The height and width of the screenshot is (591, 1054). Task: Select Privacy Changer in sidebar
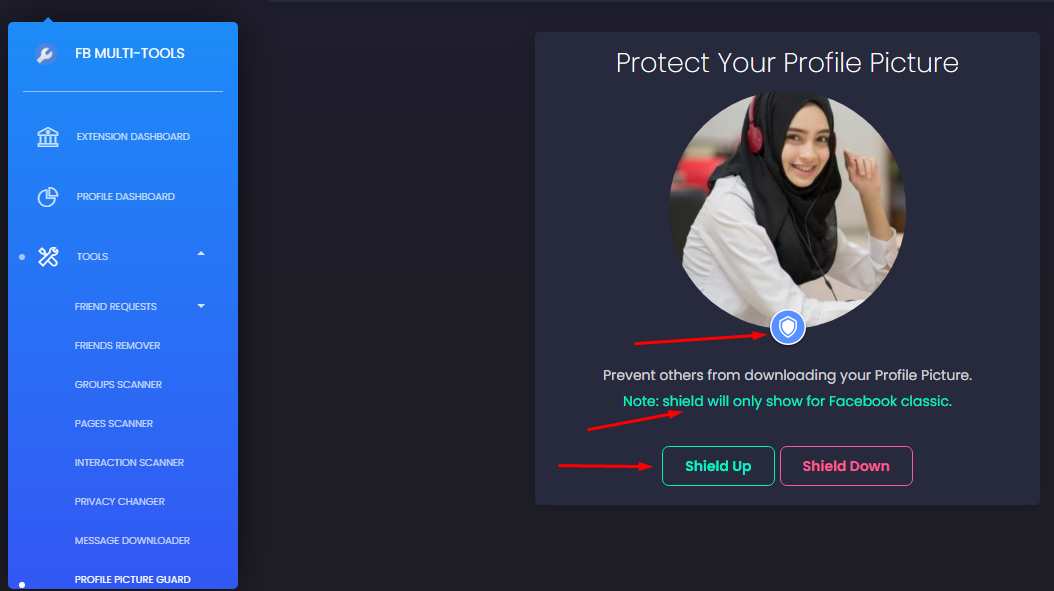coord(120,502)
